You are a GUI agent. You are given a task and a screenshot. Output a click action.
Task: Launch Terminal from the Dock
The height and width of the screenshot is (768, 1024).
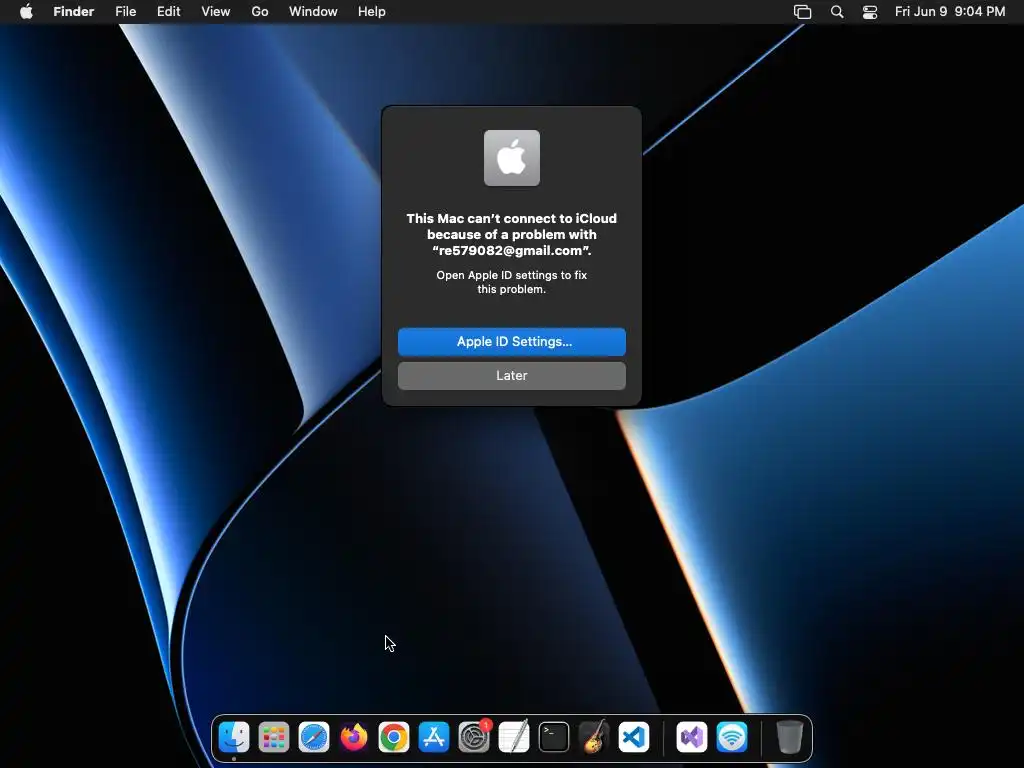tap(554, 737)
